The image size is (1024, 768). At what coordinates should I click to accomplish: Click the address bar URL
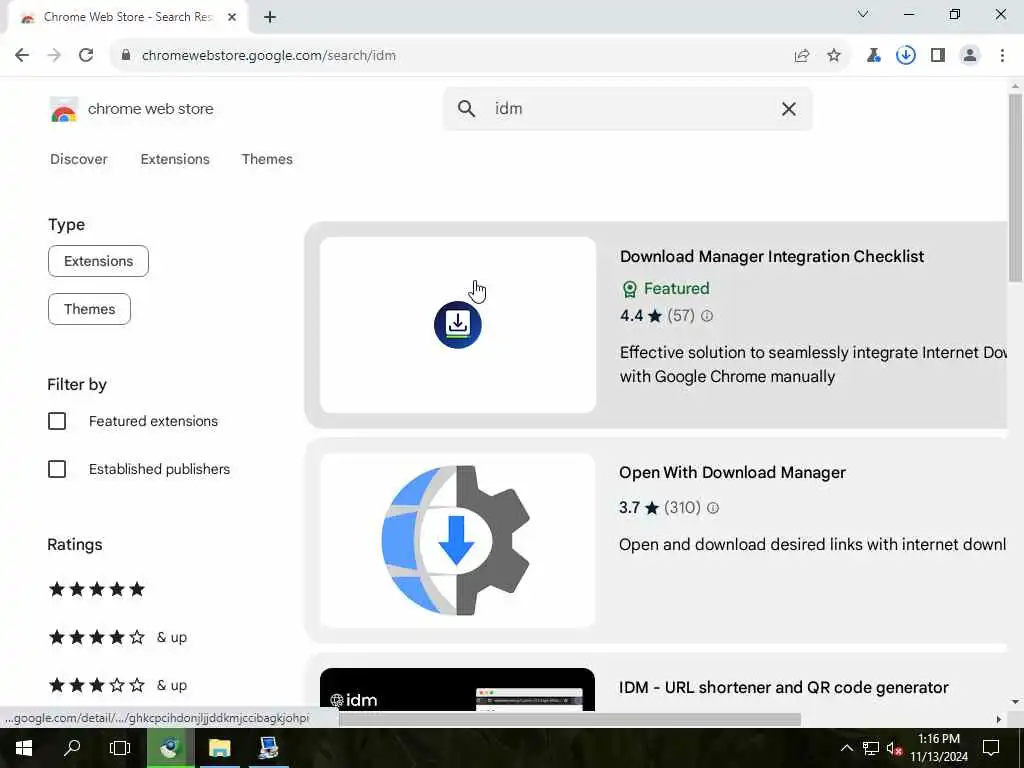pos(269,56)
